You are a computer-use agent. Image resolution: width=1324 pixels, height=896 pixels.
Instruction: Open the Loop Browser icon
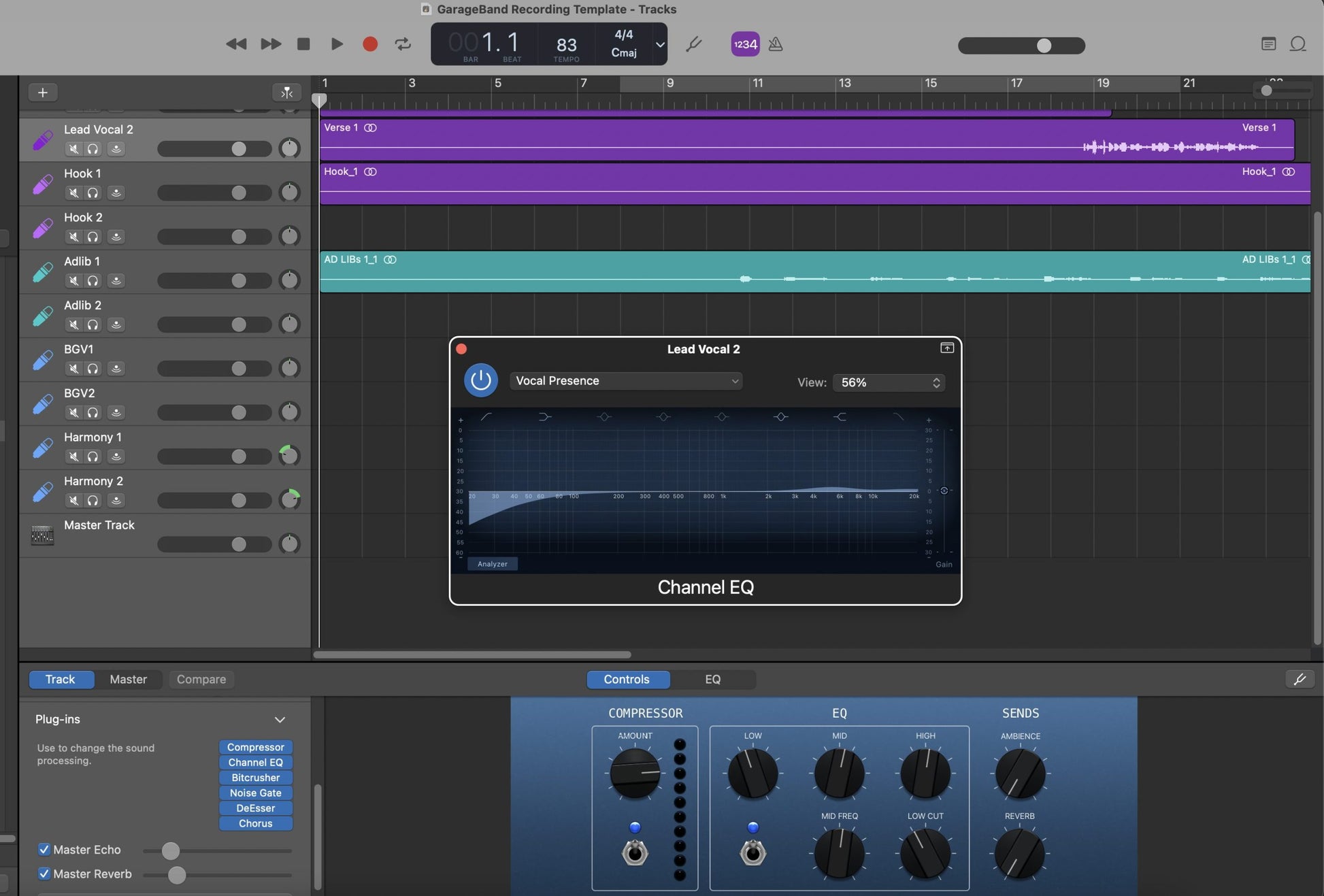[x=1297, y=44]
